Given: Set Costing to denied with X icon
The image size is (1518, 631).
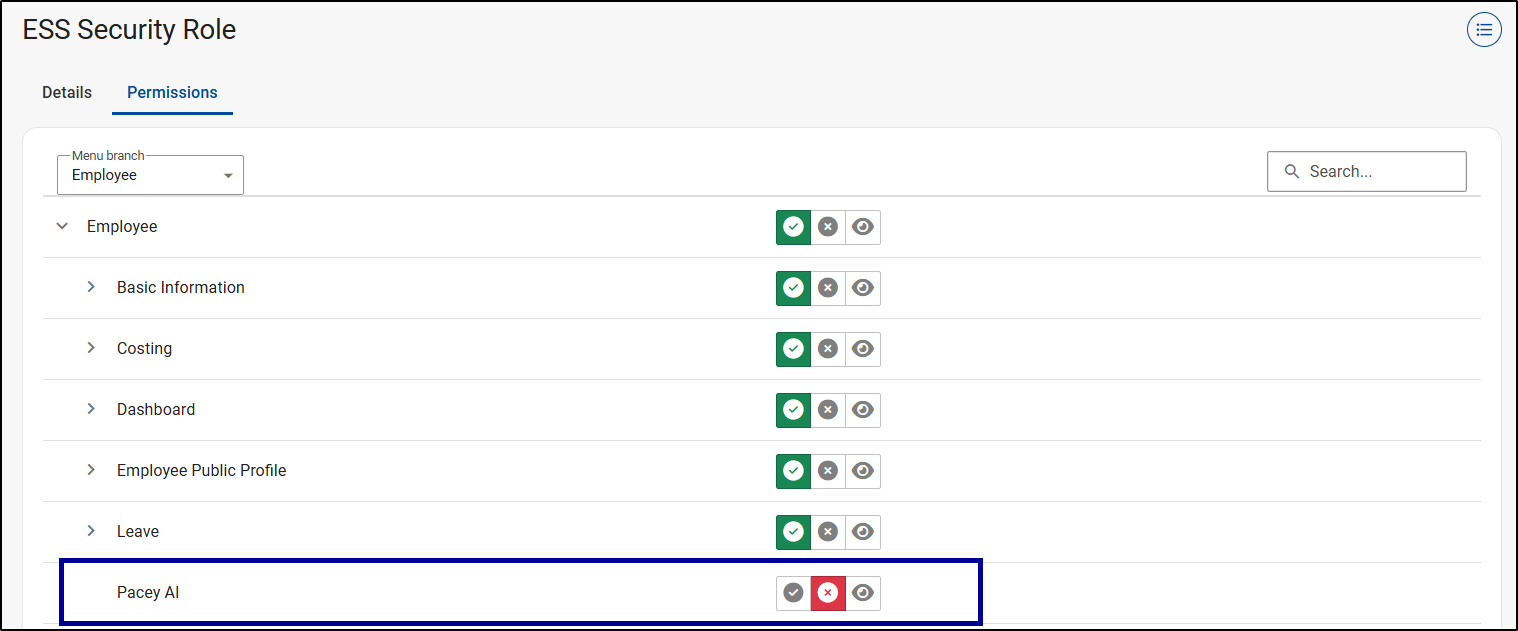Looking at the screenshot, I should (x=828, y=349).
